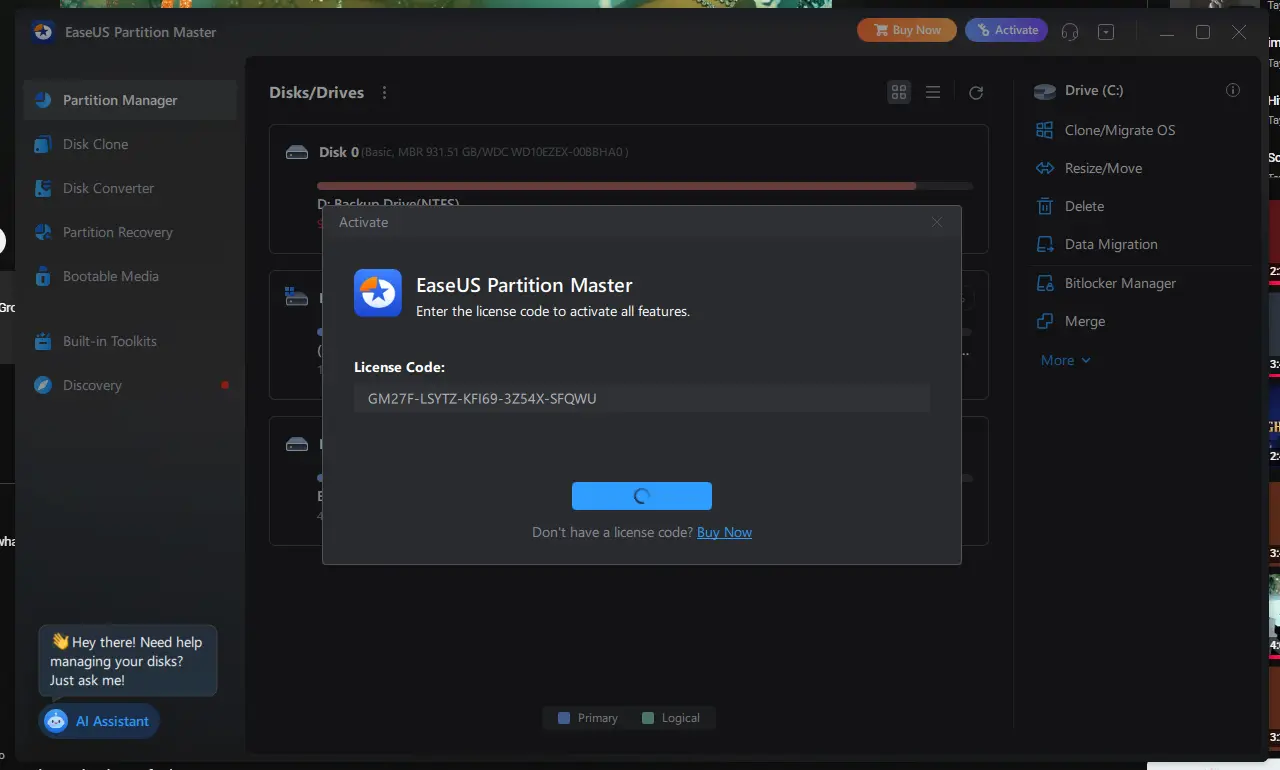Click the AI Assistant robot icon
Image resolution: width=1280 pixels, height=770 pixels.
point(56,721)
